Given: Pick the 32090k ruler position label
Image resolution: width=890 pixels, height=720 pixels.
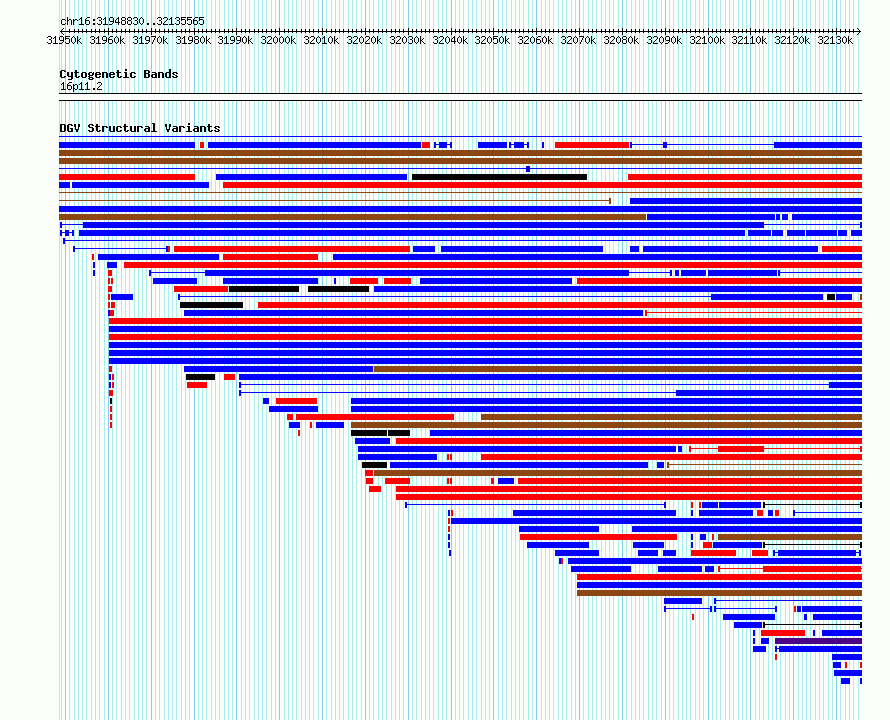Looking at the screenshot, I should [664, 40].
